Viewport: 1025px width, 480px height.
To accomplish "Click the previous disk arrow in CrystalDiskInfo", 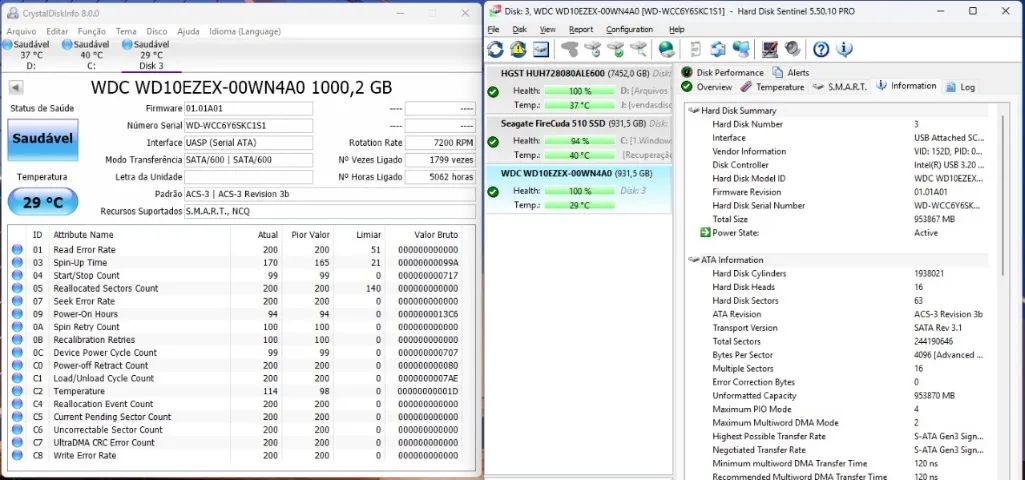I will [16, 88].
